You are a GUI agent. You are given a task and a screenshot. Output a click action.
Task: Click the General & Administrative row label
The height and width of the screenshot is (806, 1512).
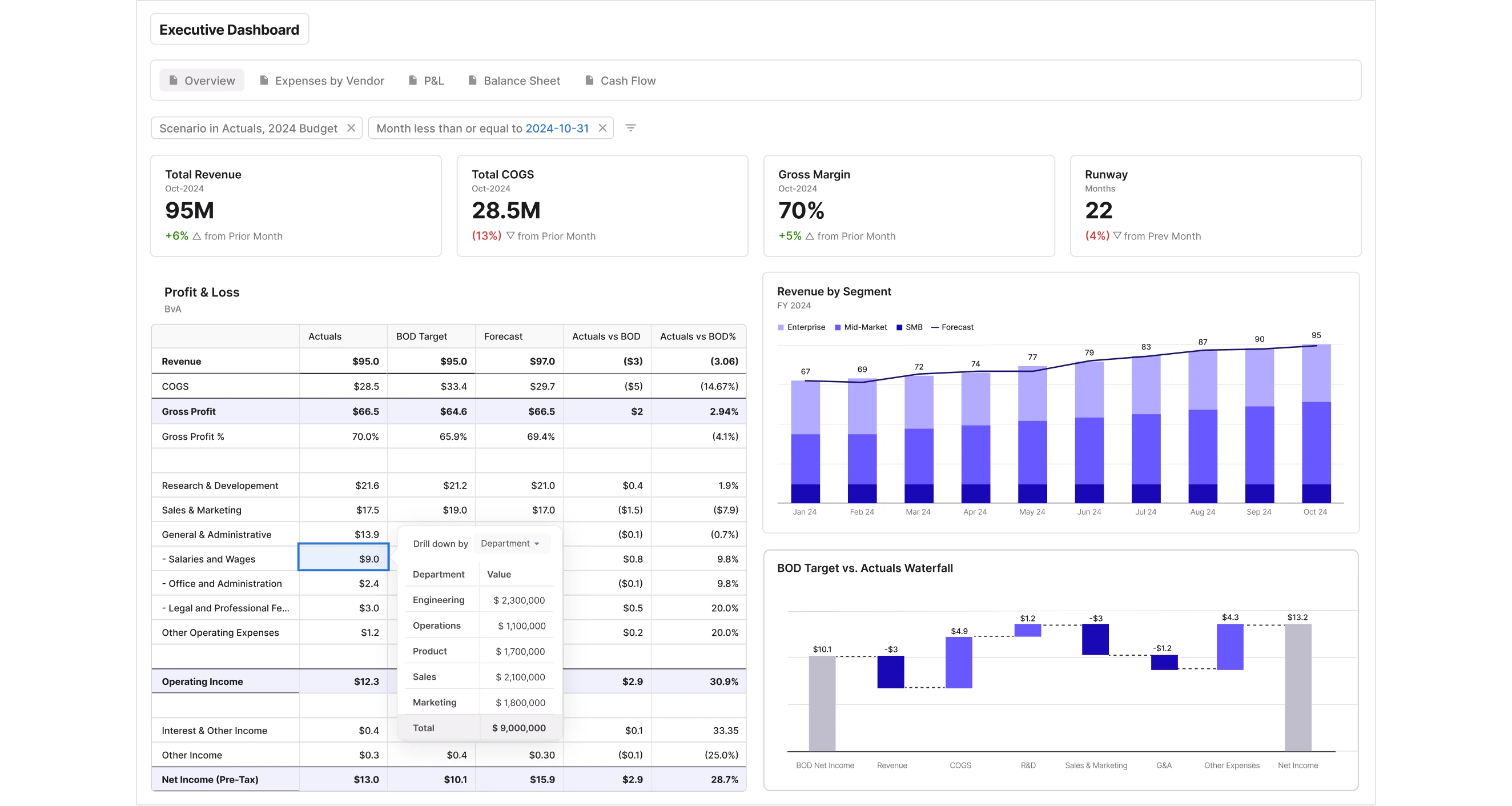tap(216, 535)
